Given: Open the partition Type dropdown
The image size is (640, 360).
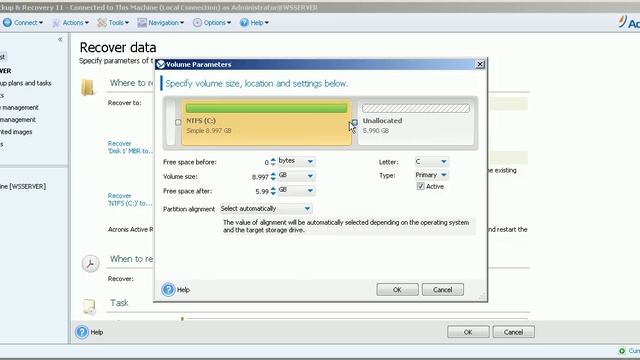Looking at the screenshot, I should tap(431, 175).
